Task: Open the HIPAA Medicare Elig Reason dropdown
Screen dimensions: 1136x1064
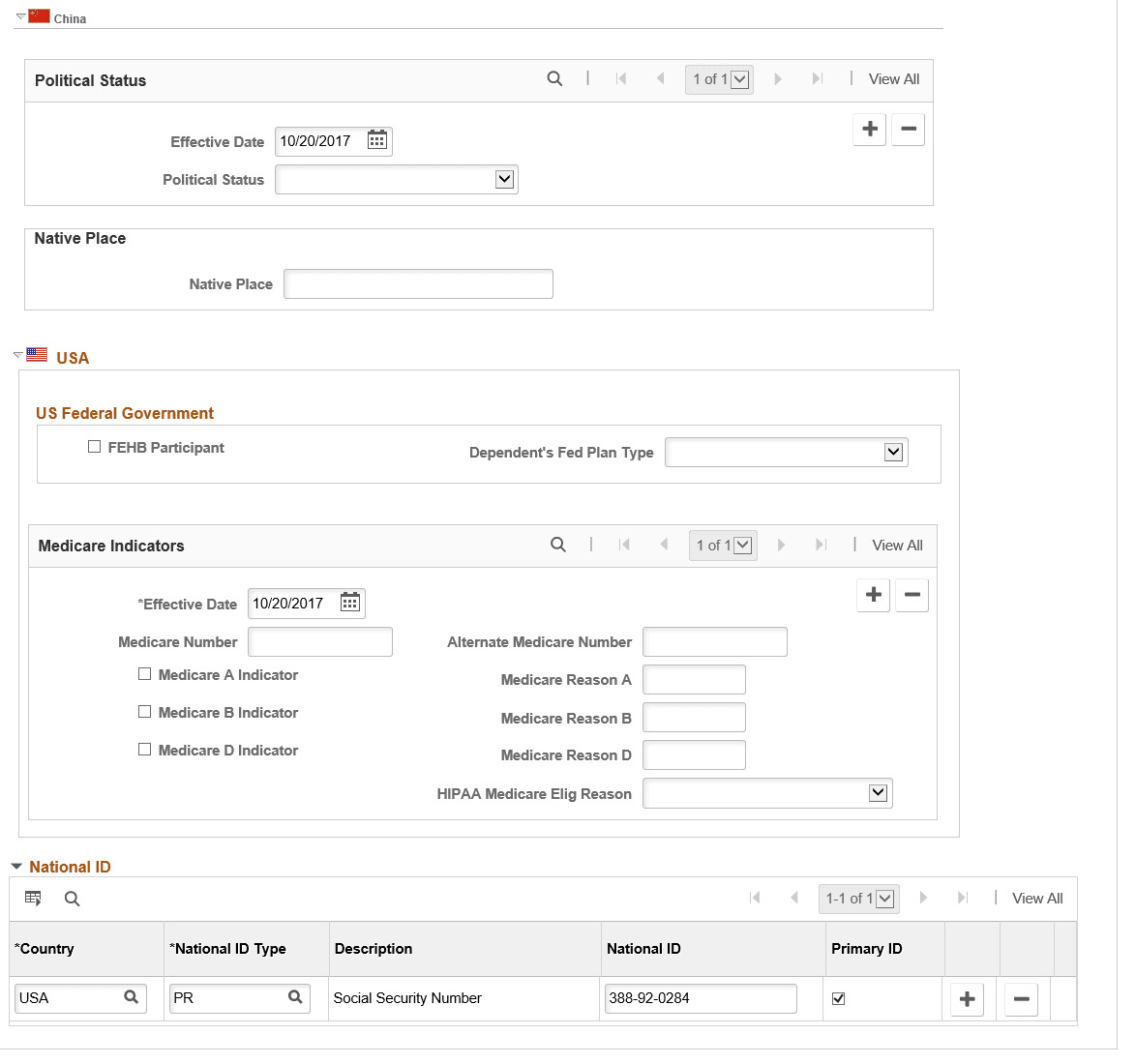Action: [879, 792]
